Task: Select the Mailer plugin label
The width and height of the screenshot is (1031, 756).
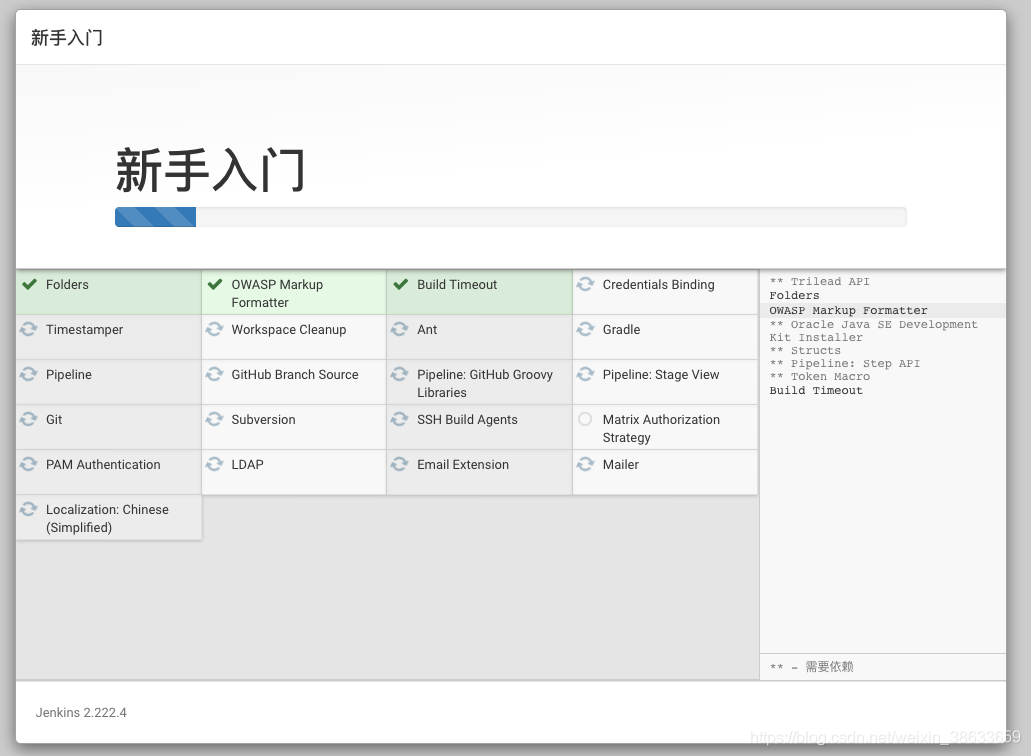Action: (621, 465)
